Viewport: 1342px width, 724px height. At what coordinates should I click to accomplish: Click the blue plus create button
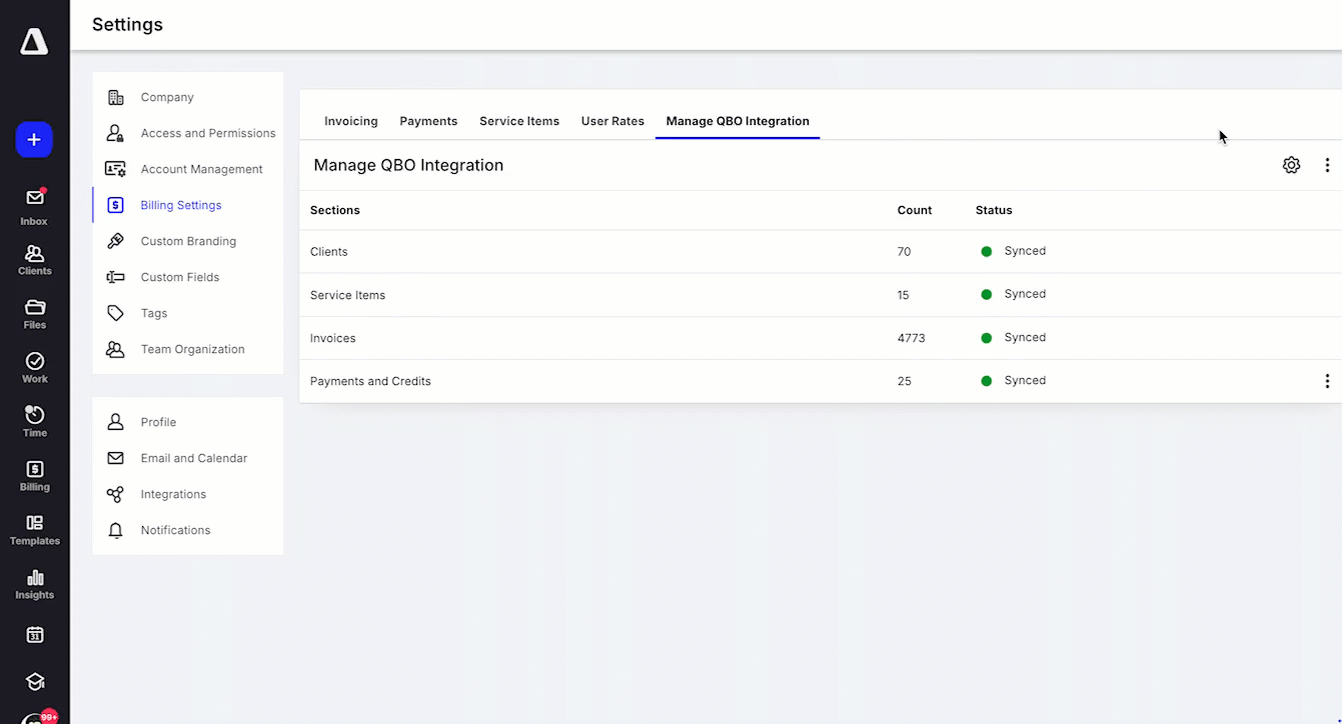point(34,139)
